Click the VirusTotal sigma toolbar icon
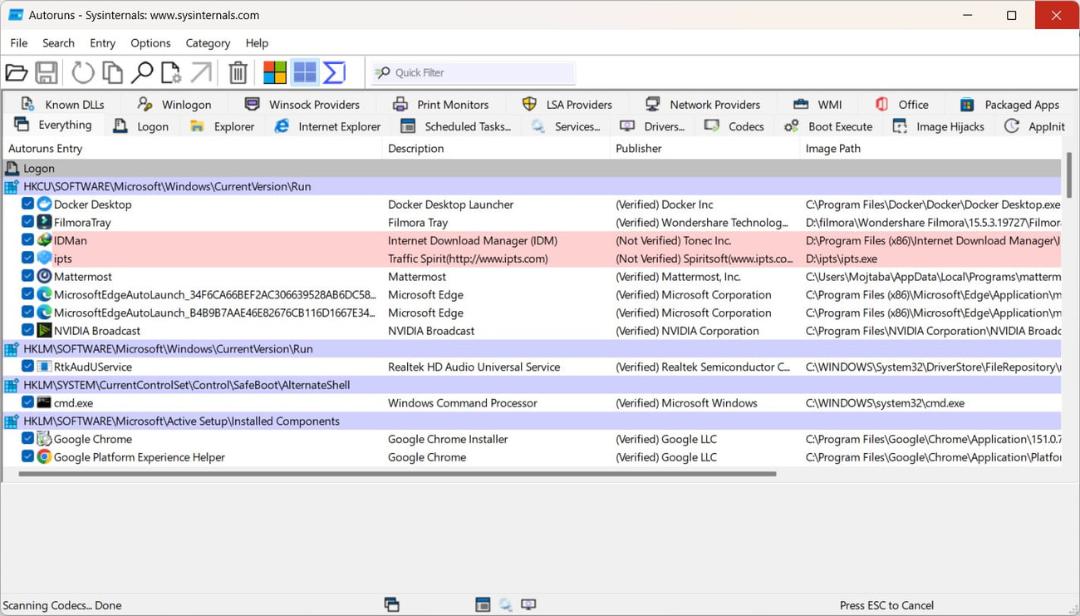The width and height of the screenshot is (1080, 616). tap(334, 72)
